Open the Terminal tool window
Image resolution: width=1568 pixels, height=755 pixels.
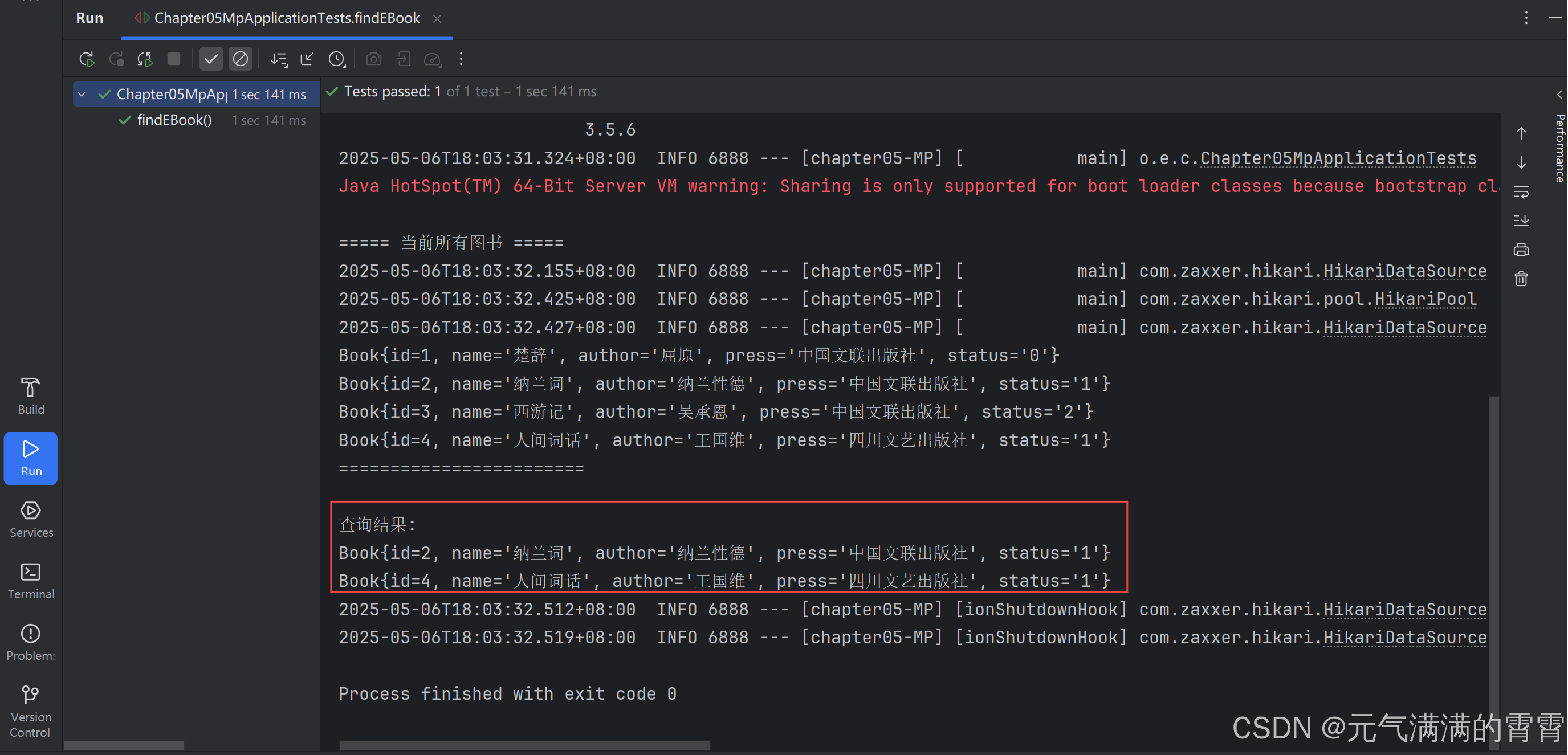coord(30,581)
